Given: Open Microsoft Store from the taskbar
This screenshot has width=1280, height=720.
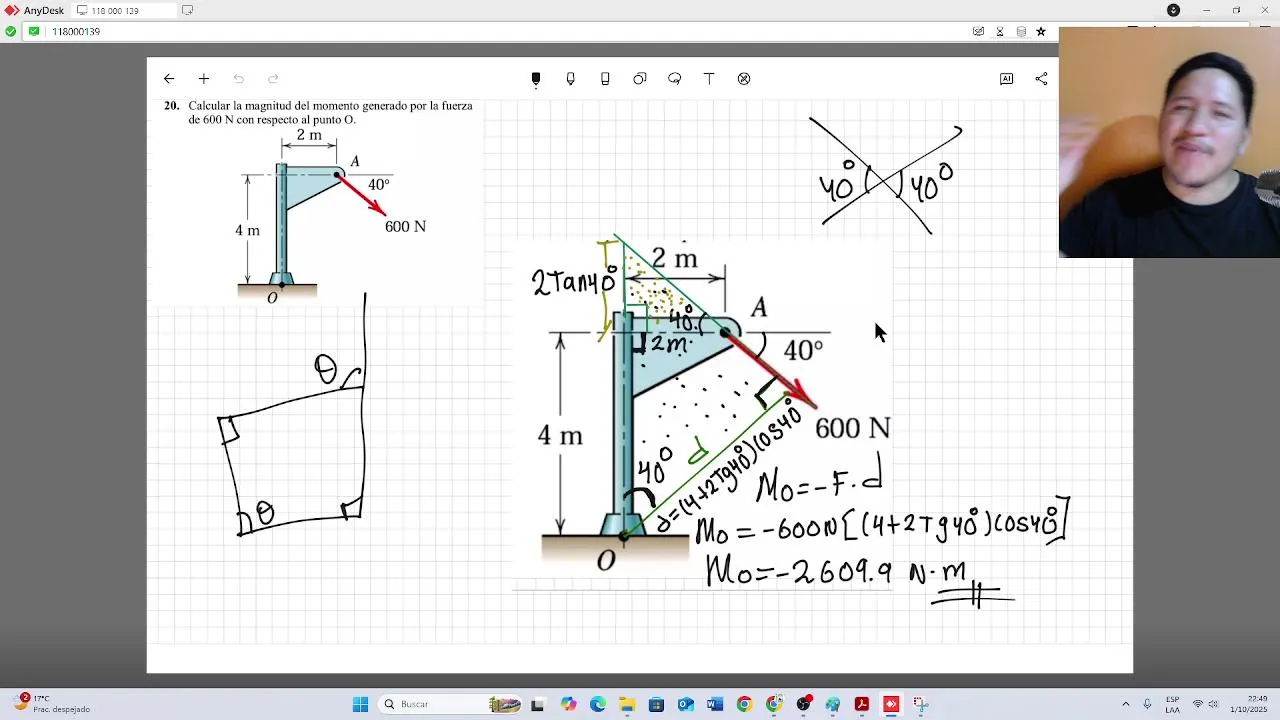Looking at the screenshot, I should tap(656, 704).
